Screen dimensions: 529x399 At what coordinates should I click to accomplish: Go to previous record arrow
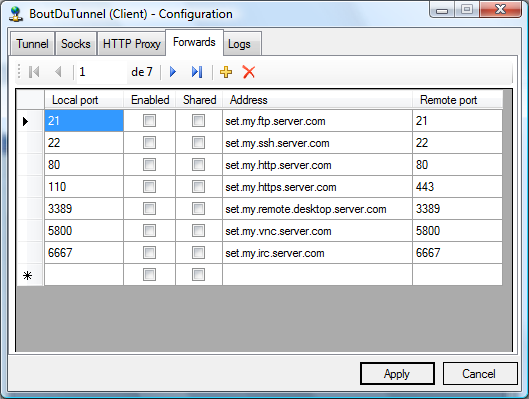tap(58, 72)
